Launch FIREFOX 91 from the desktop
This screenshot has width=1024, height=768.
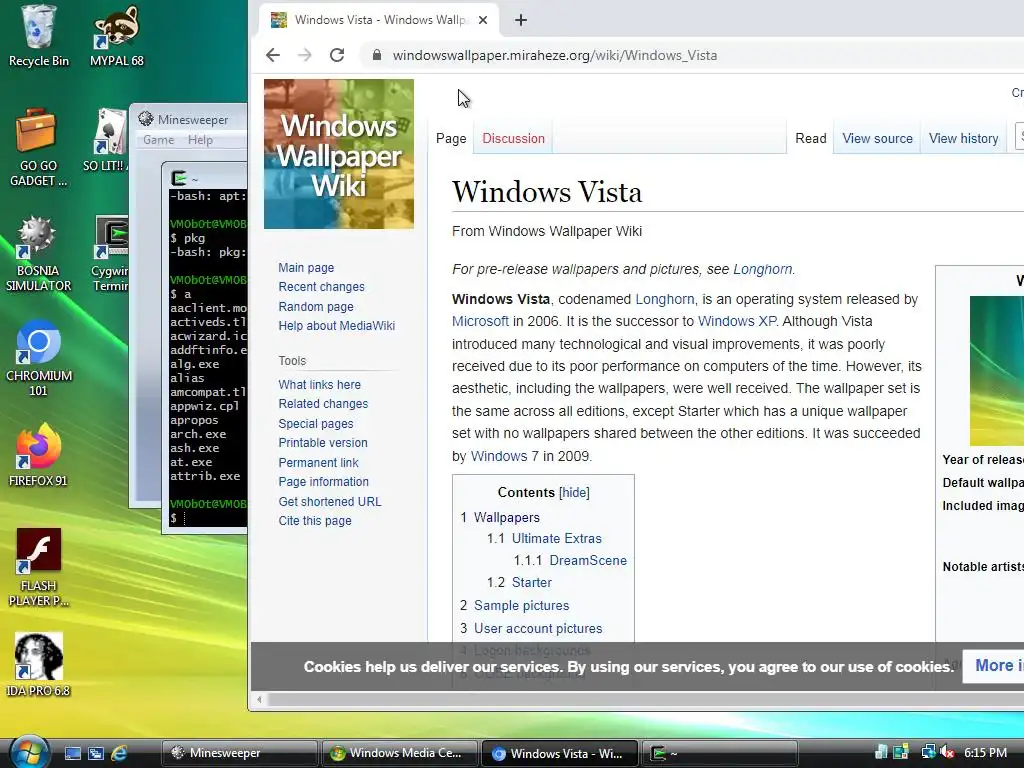[x=38, y=455]
